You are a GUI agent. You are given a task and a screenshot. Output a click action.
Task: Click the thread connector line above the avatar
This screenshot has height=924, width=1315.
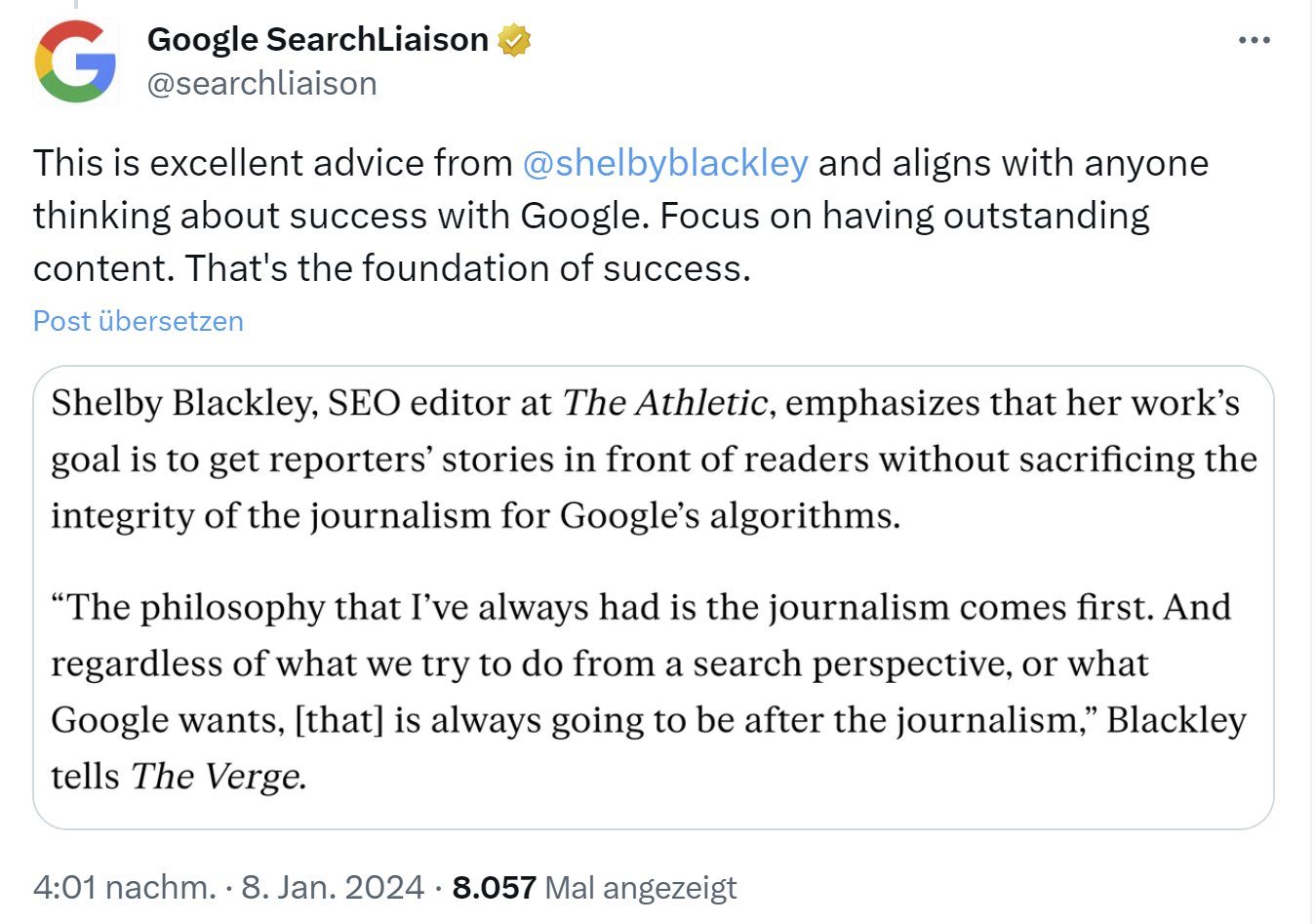75,5
